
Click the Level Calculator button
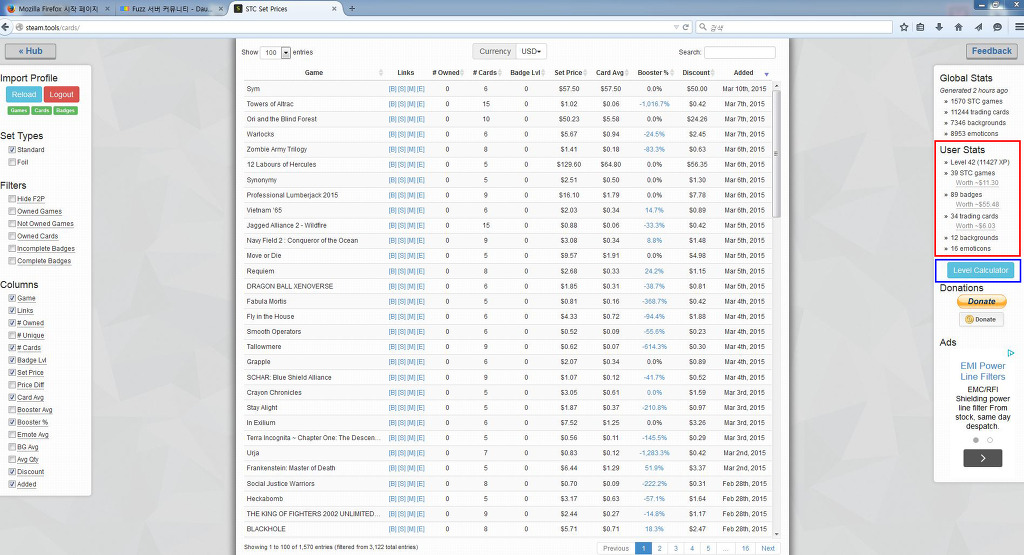click(980, 270)
